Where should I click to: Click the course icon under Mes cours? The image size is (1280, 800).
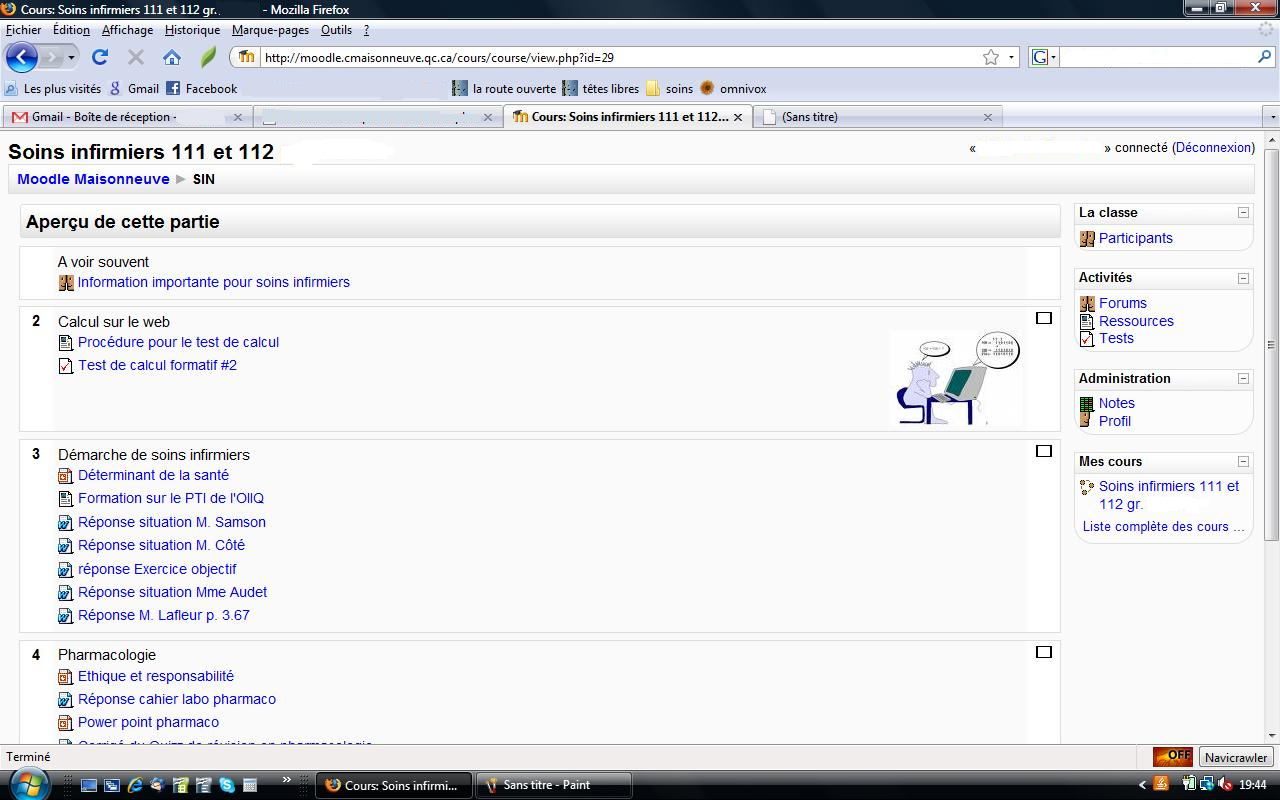coord(1087,487)
